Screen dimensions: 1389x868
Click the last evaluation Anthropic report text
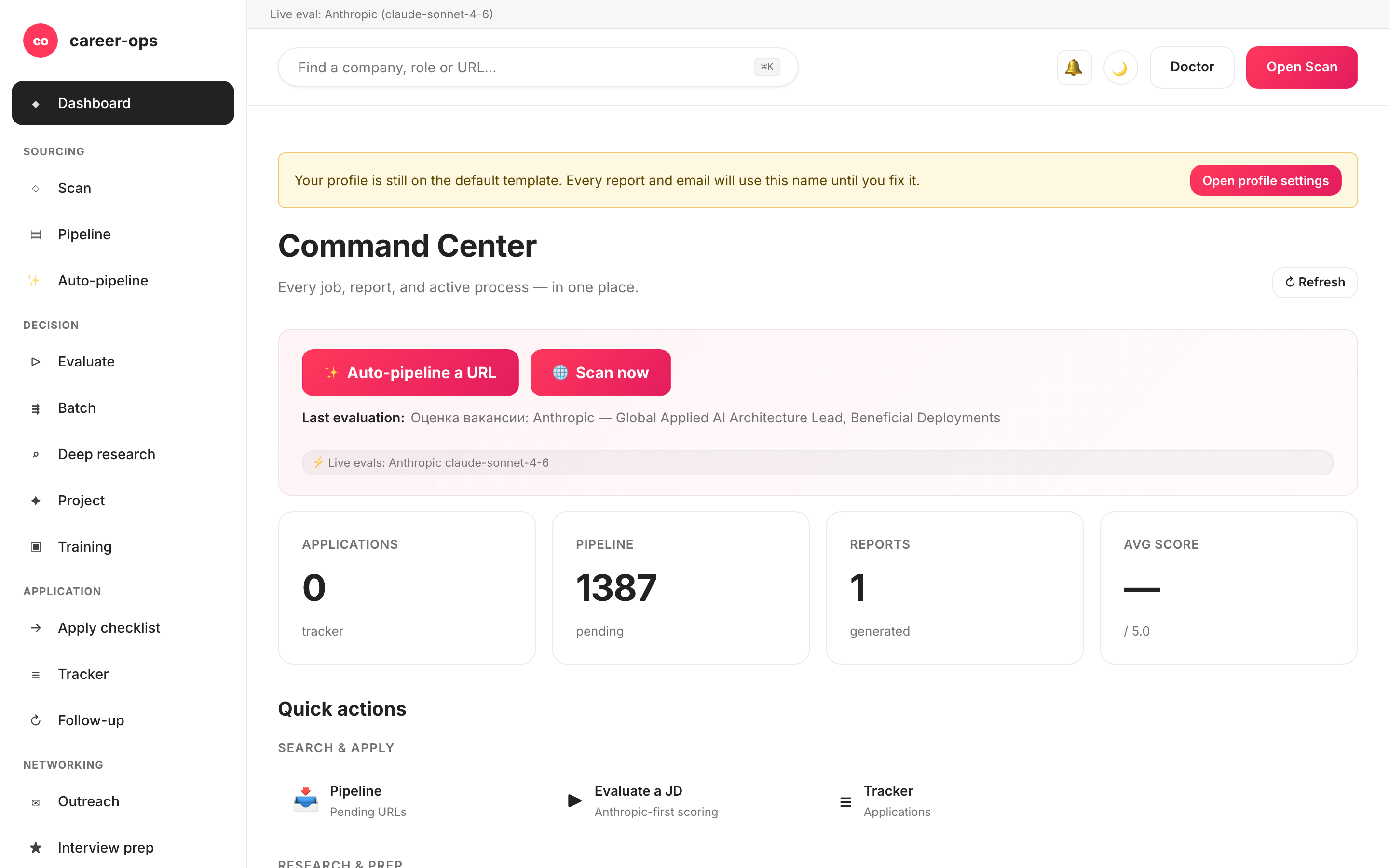[706, 418]
